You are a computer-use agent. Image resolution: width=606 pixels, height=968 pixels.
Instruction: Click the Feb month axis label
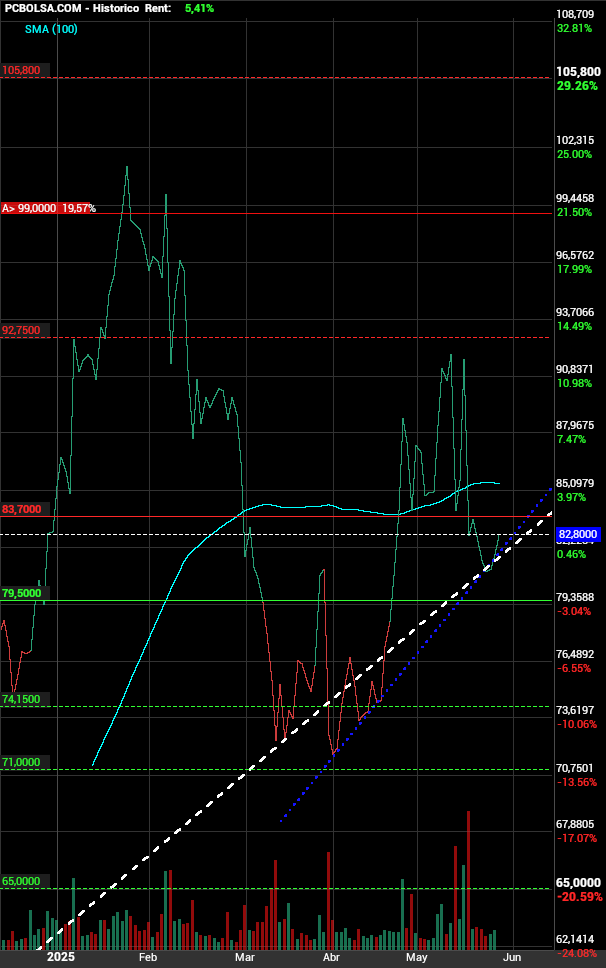tap(148, 958)
